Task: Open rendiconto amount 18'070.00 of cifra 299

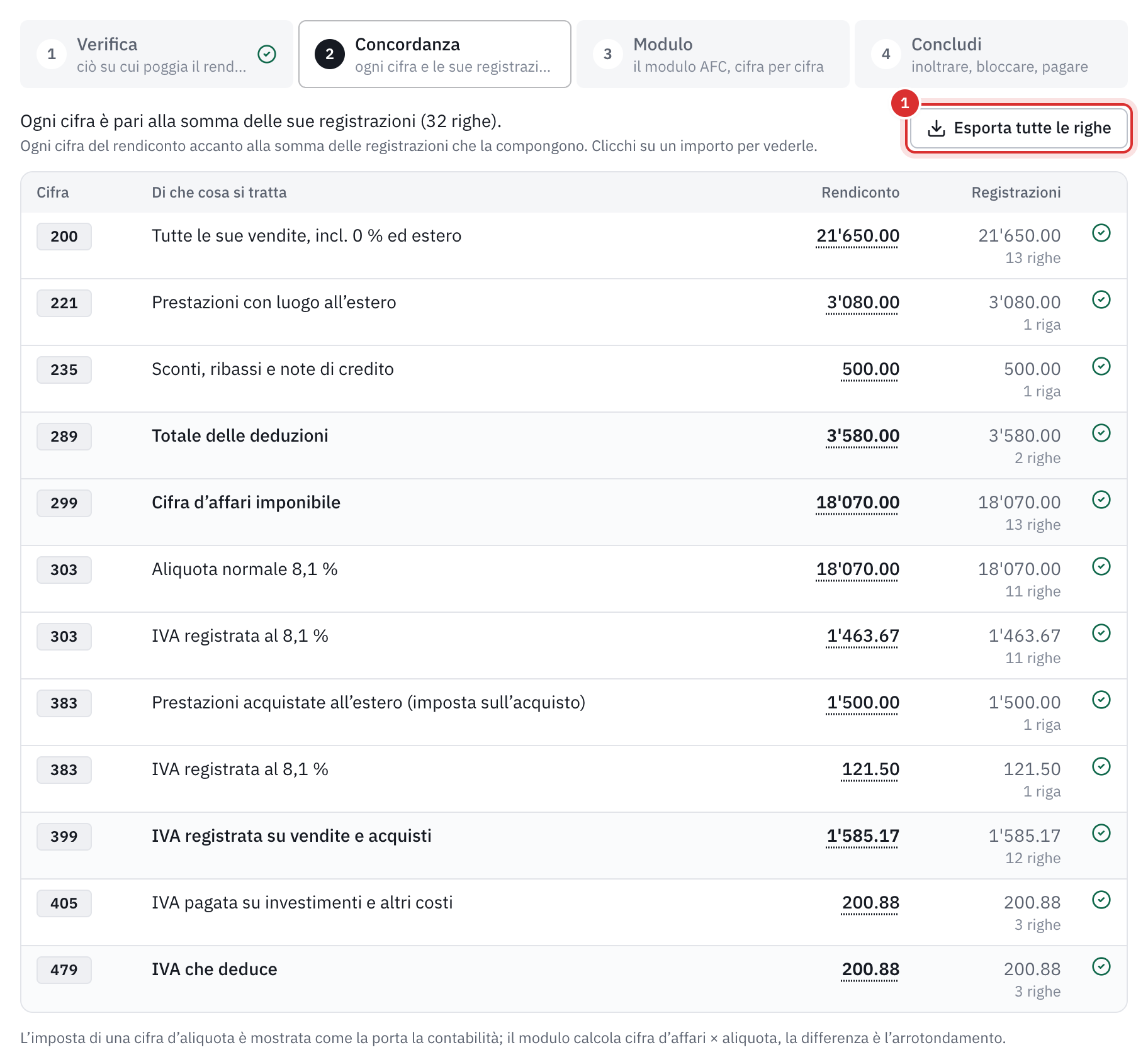Action: (857, 503)
